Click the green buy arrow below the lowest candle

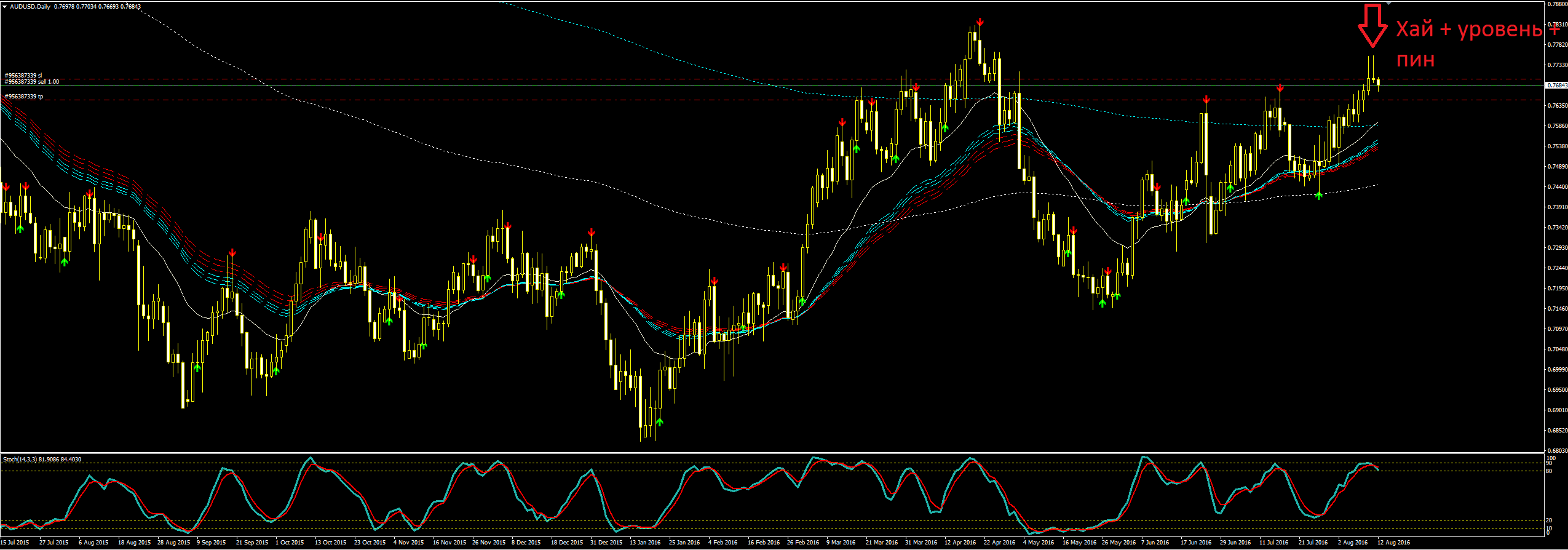(x=660, y=422)
